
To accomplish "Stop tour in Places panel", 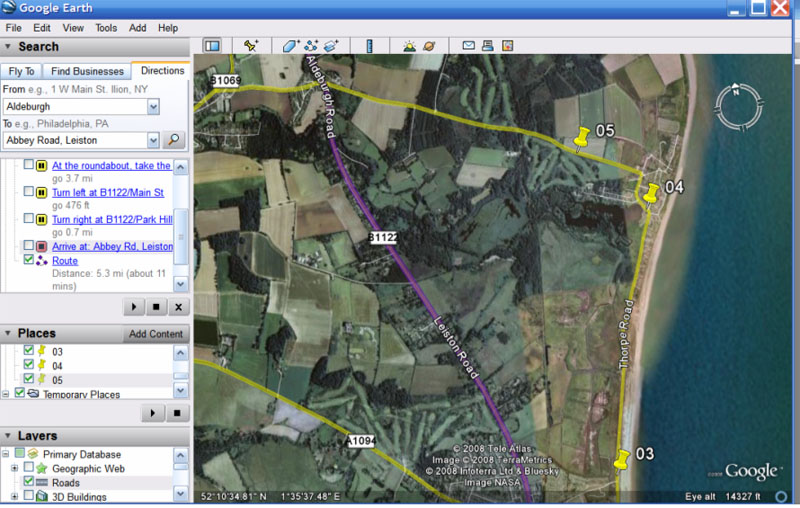I will point(177,413).
